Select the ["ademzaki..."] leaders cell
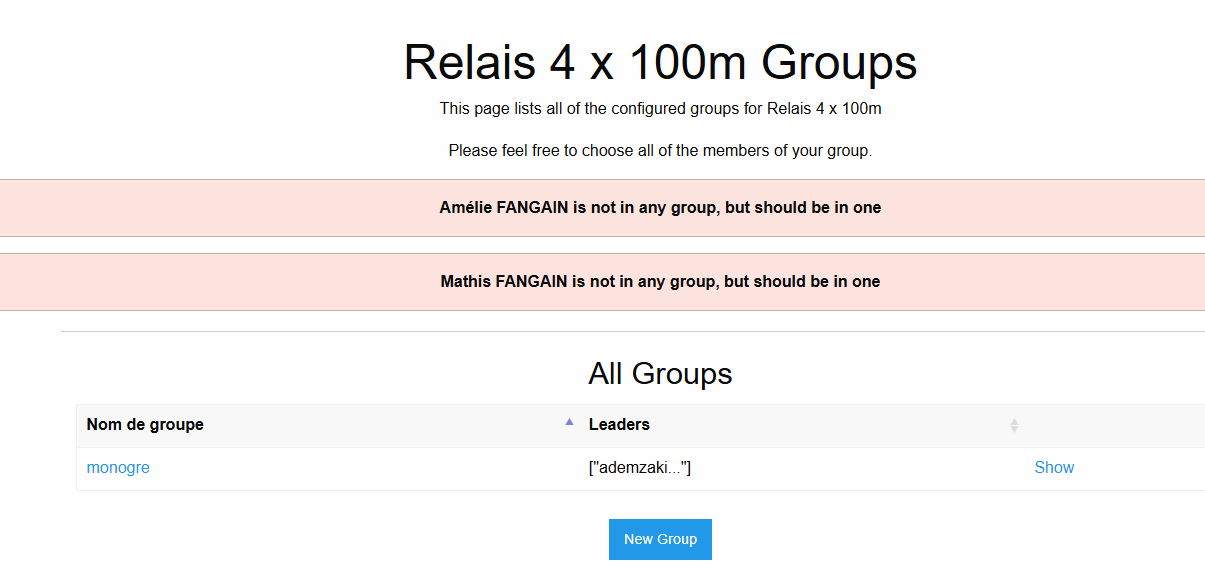 pyautogui.click(x=640, y=468)
